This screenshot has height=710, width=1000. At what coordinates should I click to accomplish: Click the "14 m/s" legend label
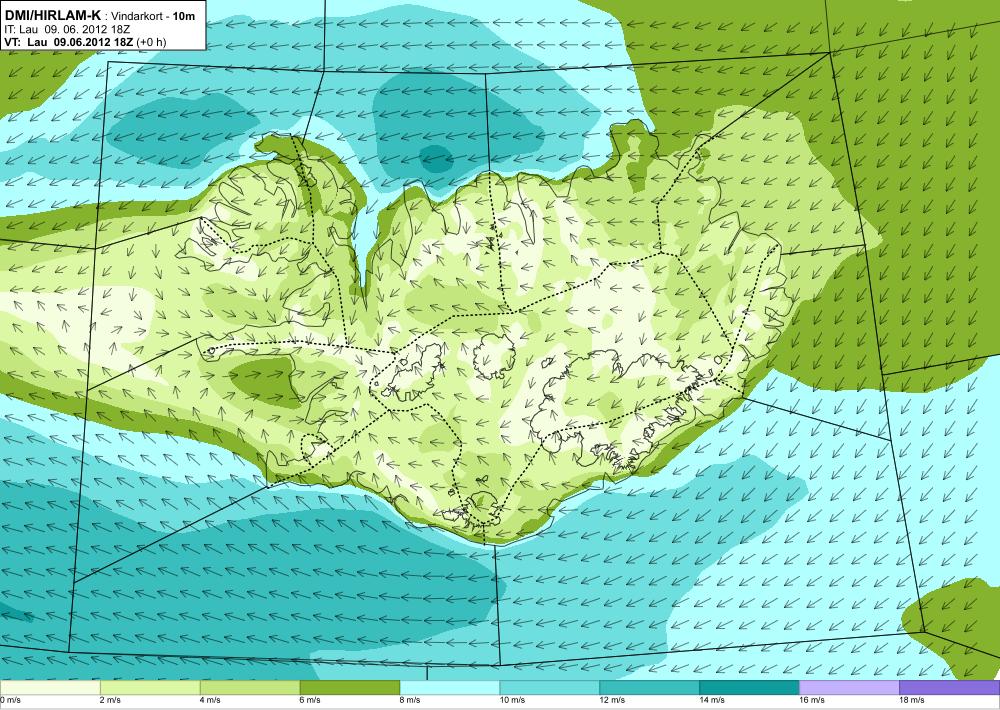pyautogui.click(x=712, y=700)
